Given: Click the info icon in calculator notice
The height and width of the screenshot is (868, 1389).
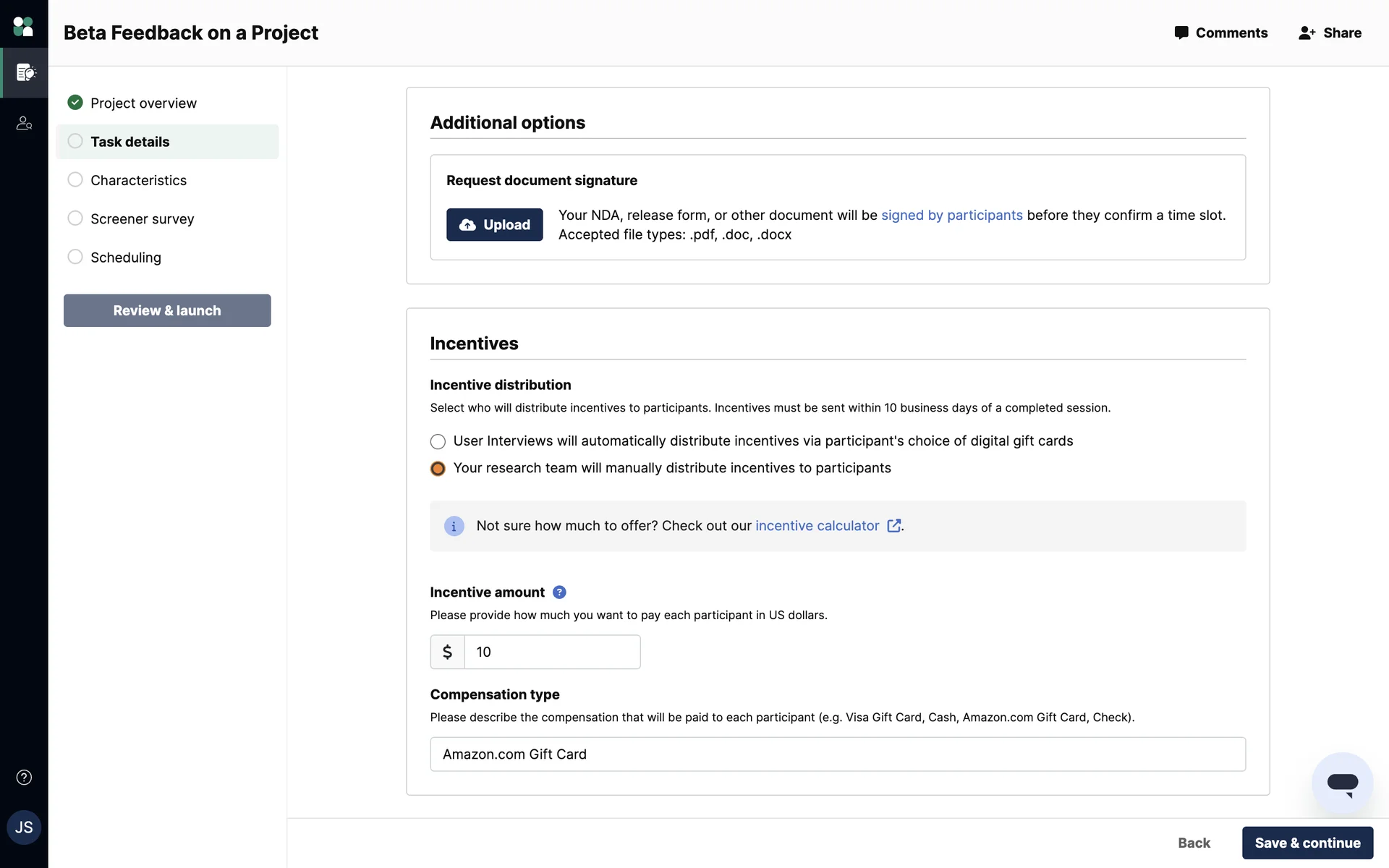Looking at the screenshot, I should pyautogui.click(x=454, y=527).
